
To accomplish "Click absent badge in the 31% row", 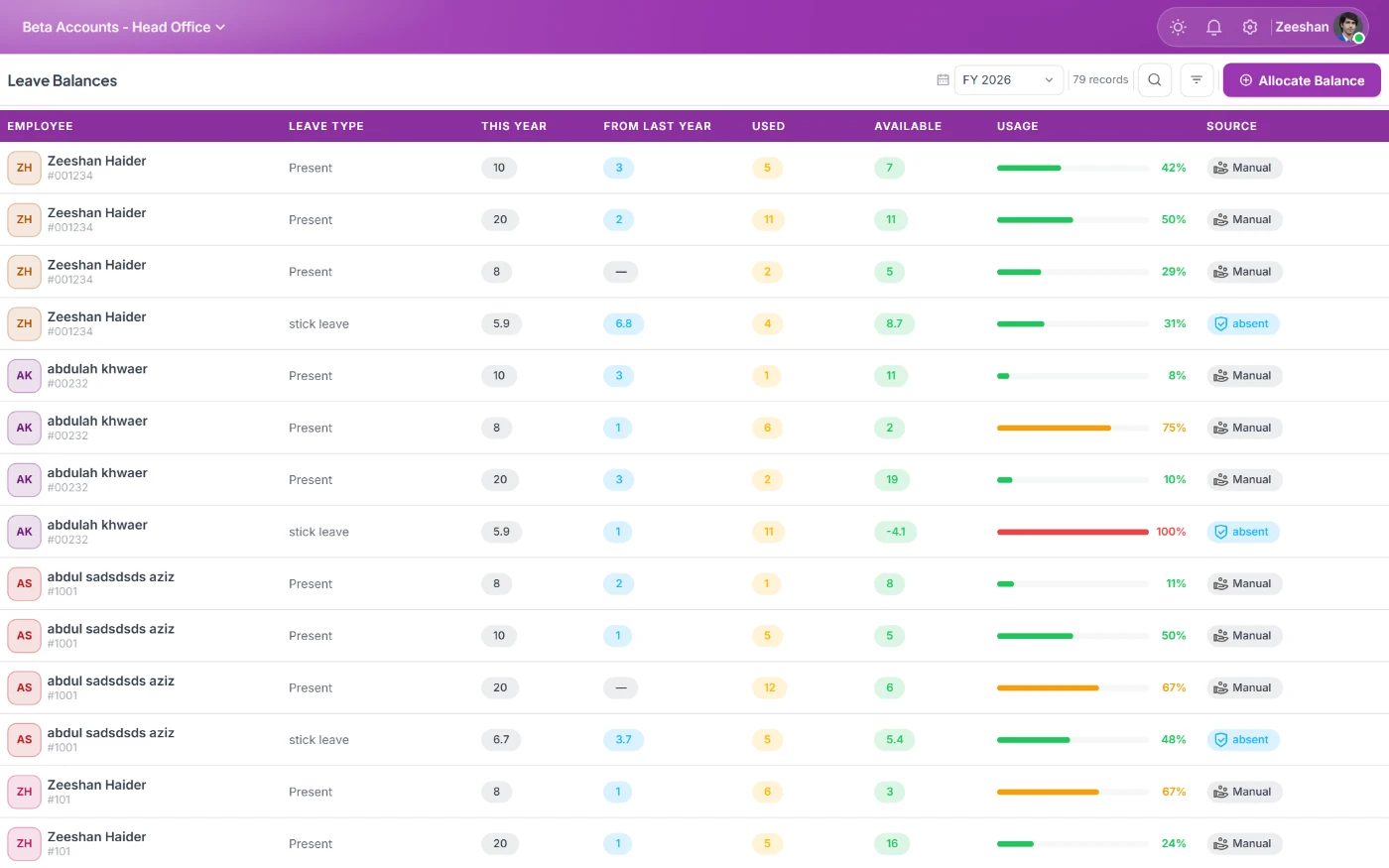I will [x=1243, y=323].
